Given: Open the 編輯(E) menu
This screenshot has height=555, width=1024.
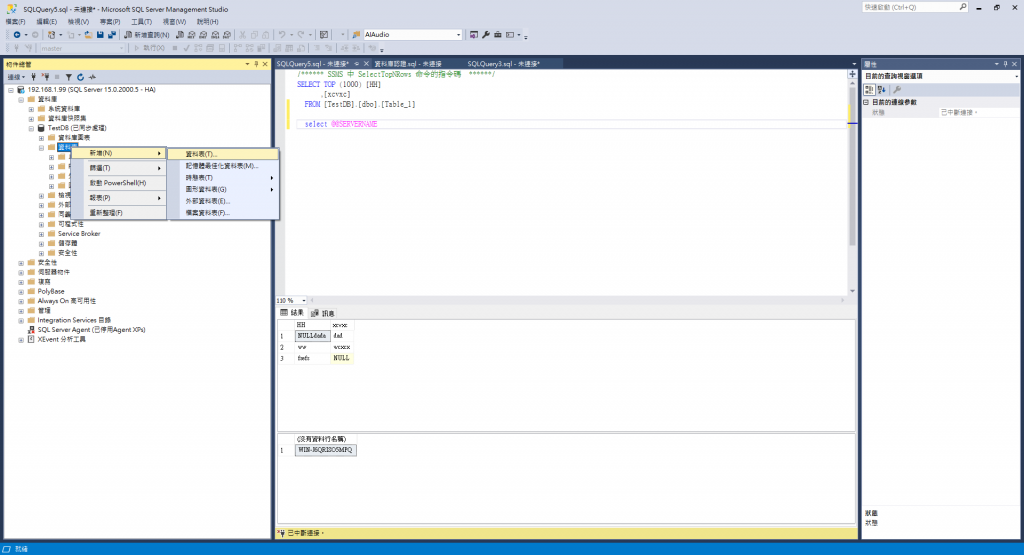Looking at the screenshot, I should [x=46, y=22].
